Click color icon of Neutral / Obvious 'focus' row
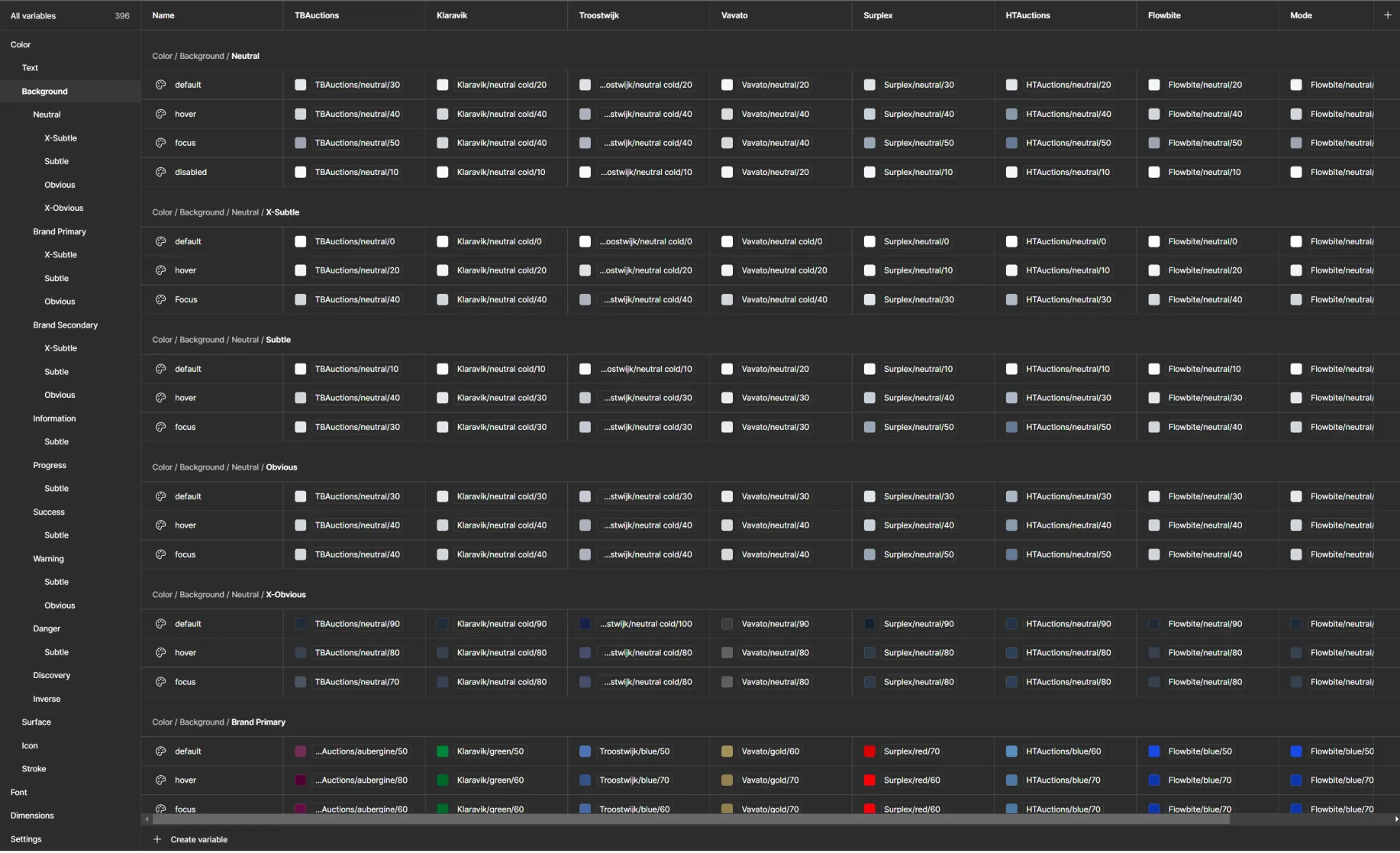Viewport: 1400px width, 853px height. point(160,554)
